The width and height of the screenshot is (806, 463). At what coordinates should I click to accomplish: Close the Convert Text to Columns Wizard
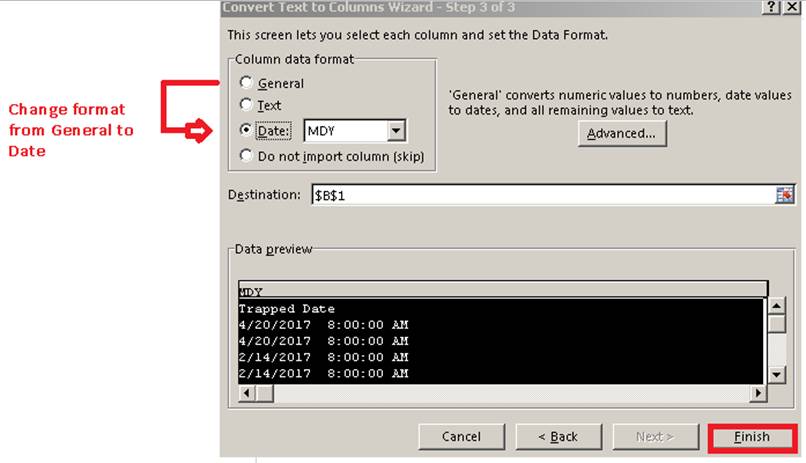790,7
